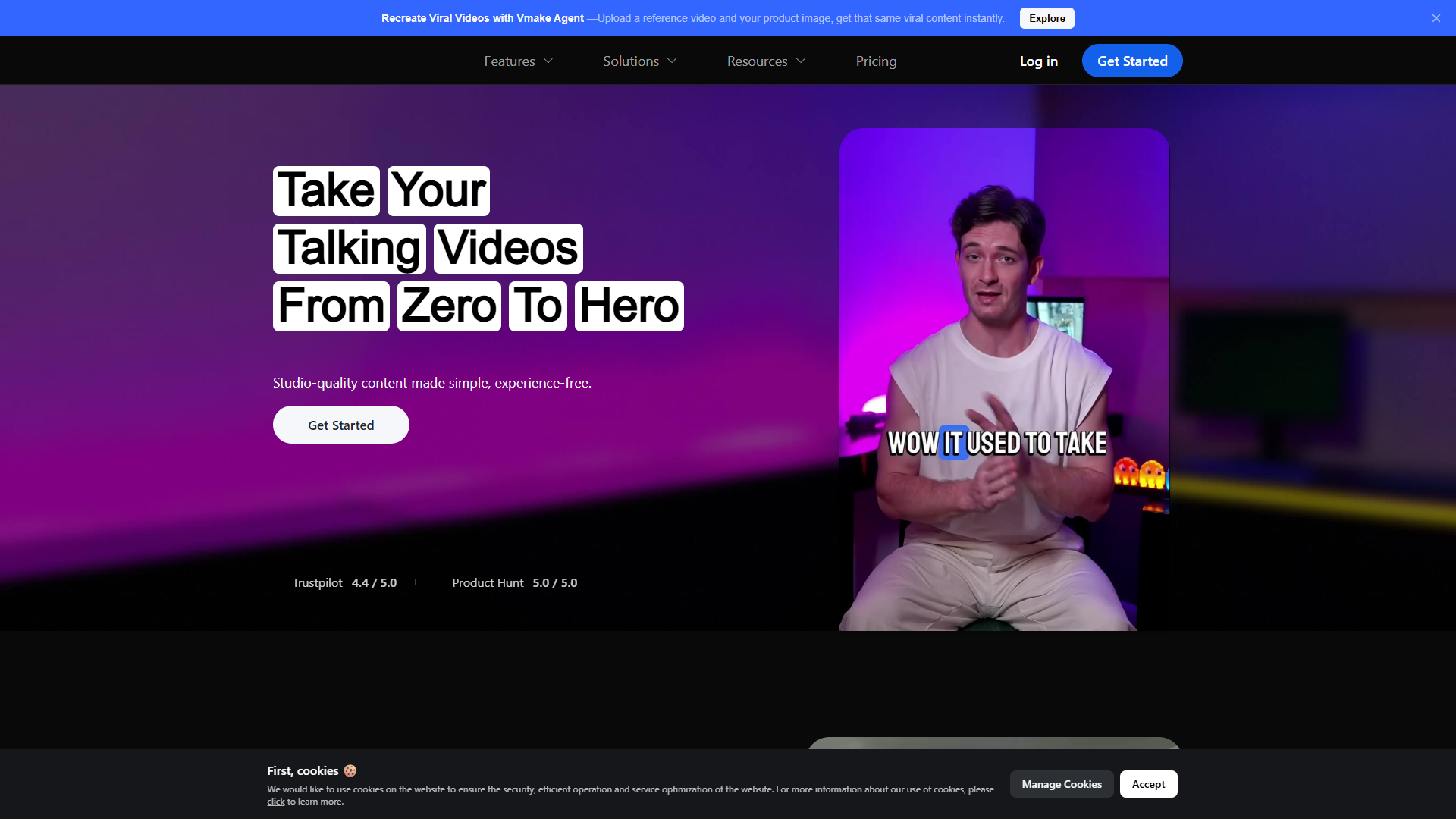
Task: Follow the 'click' learn more link
Action: tap(275, 802)
